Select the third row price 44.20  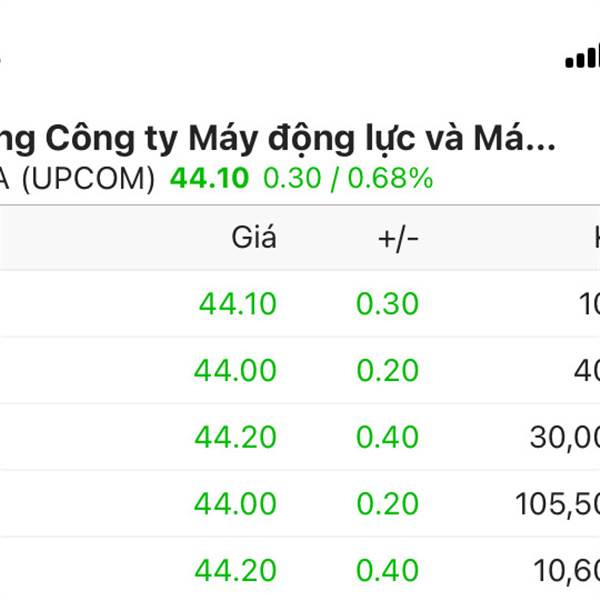(235, 437)
